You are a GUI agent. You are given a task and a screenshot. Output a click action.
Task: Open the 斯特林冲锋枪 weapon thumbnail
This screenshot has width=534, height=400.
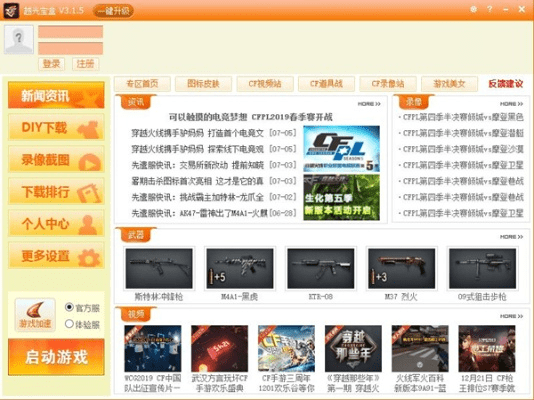(159, 269)
